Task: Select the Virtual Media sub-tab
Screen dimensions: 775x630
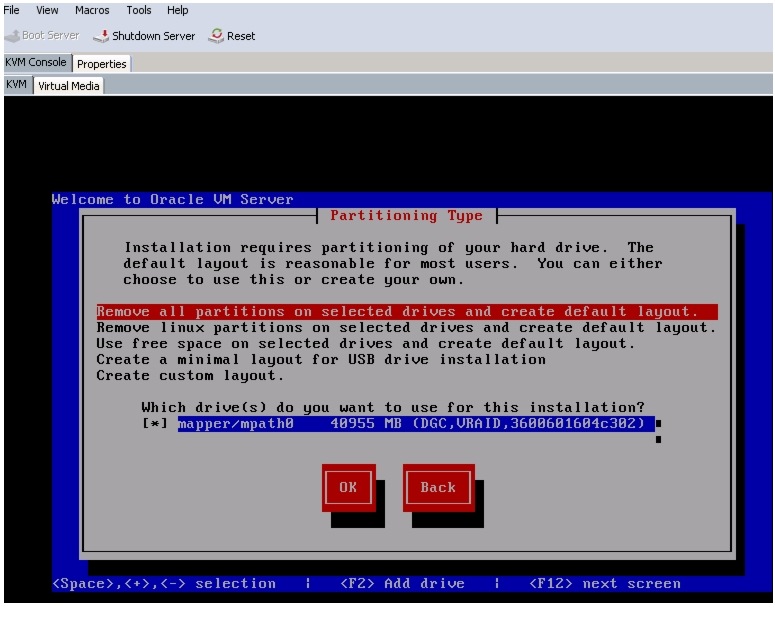Action: pos(69,85)
